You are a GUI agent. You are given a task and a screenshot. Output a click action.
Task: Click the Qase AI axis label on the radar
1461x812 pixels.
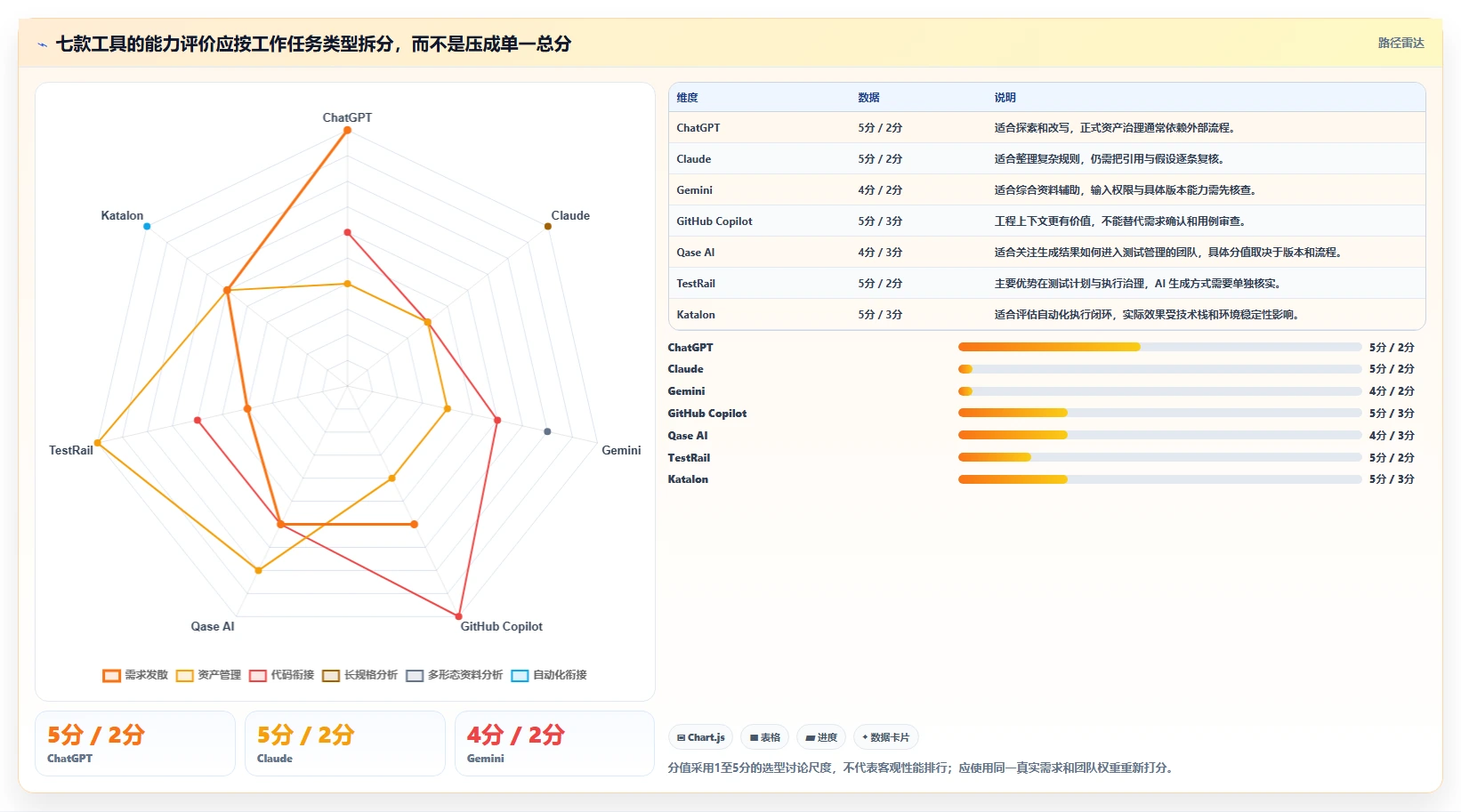[213, 626]
